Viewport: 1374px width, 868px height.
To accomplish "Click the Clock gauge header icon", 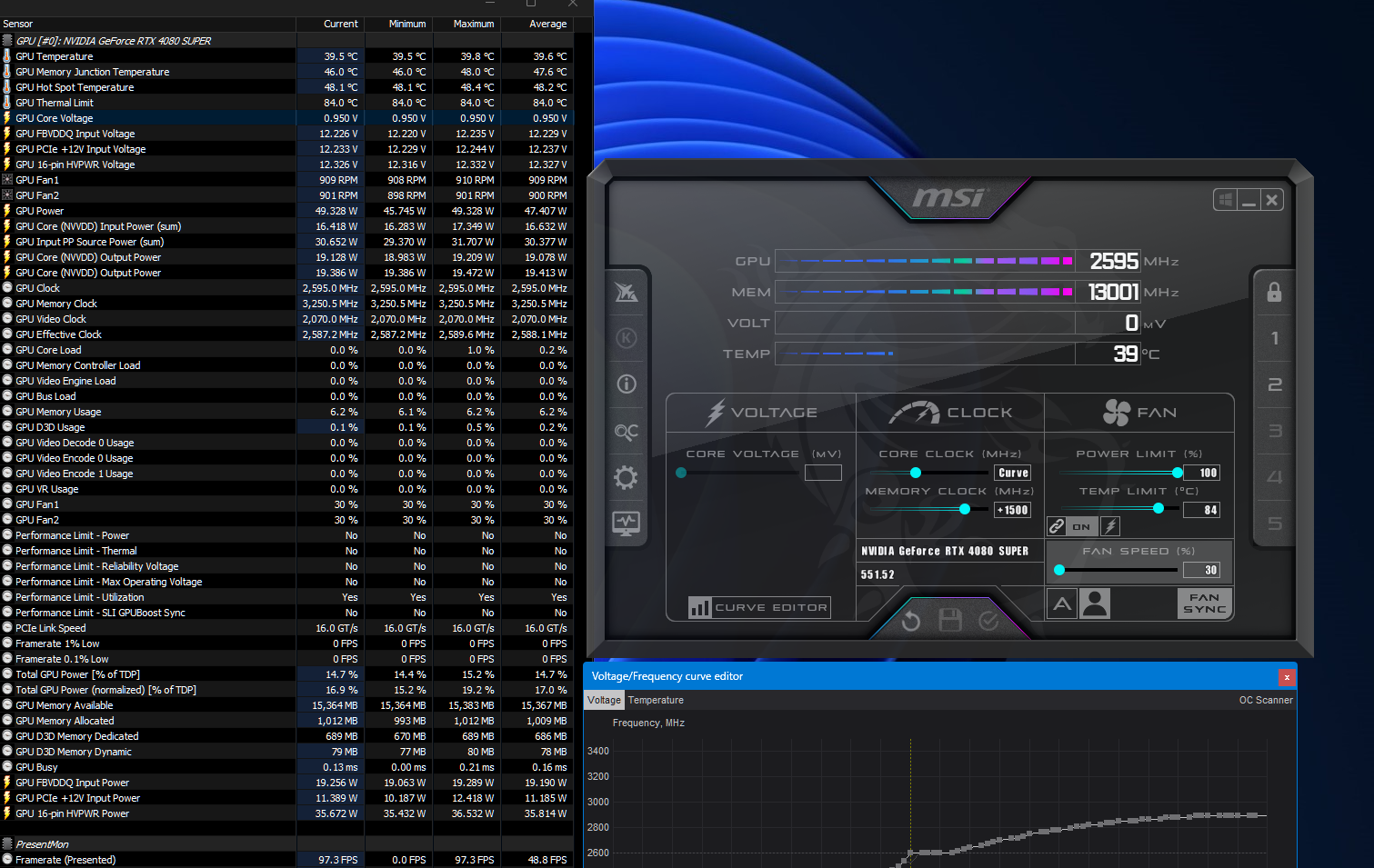I will (914, 413).
